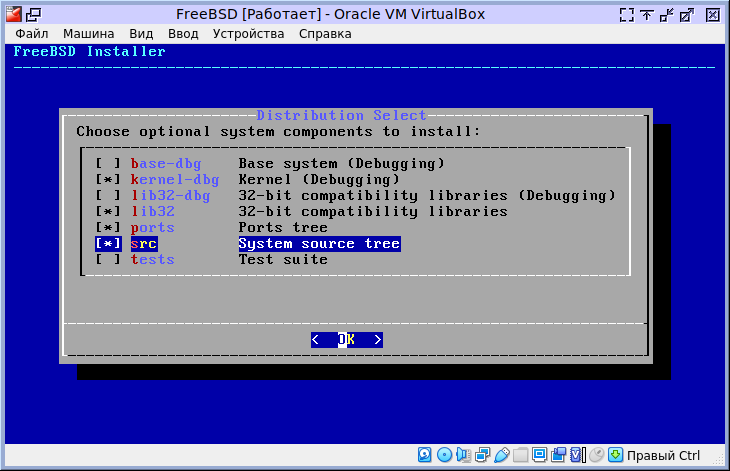Open the Файл menu
This screenshot has width=730, height=471.
[x=32, y=34]
